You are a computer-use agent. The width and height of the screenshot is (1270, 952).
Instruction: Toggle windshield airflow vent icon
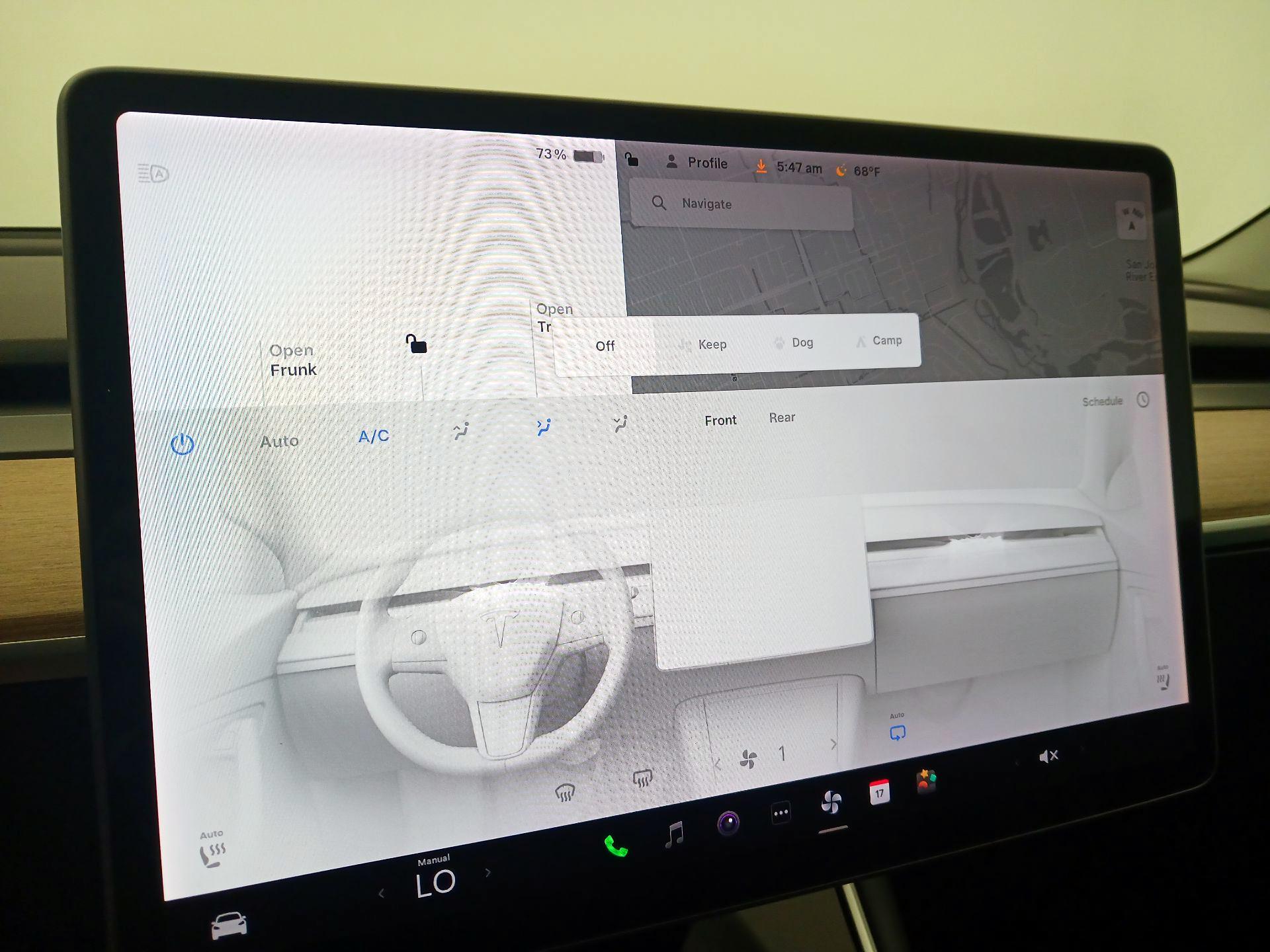(461, 431)
